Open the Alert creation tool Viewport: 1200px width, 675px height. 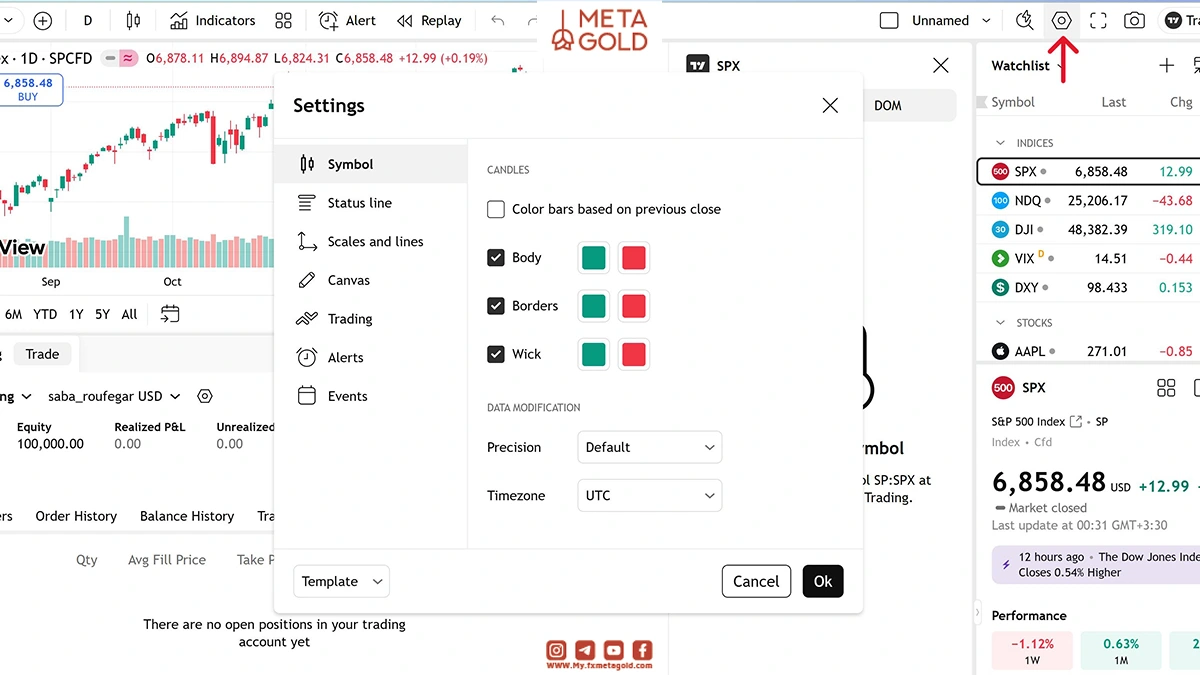(348, 20)
